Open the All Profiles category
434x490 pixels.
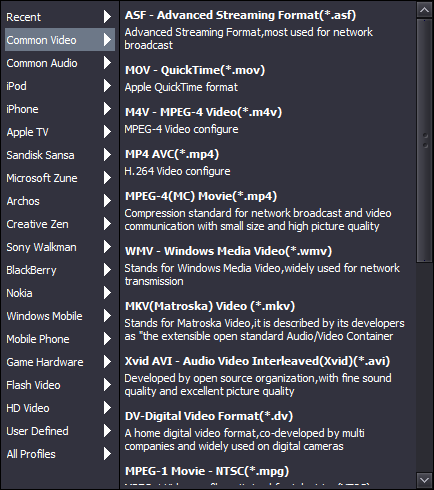click(60, 454)
